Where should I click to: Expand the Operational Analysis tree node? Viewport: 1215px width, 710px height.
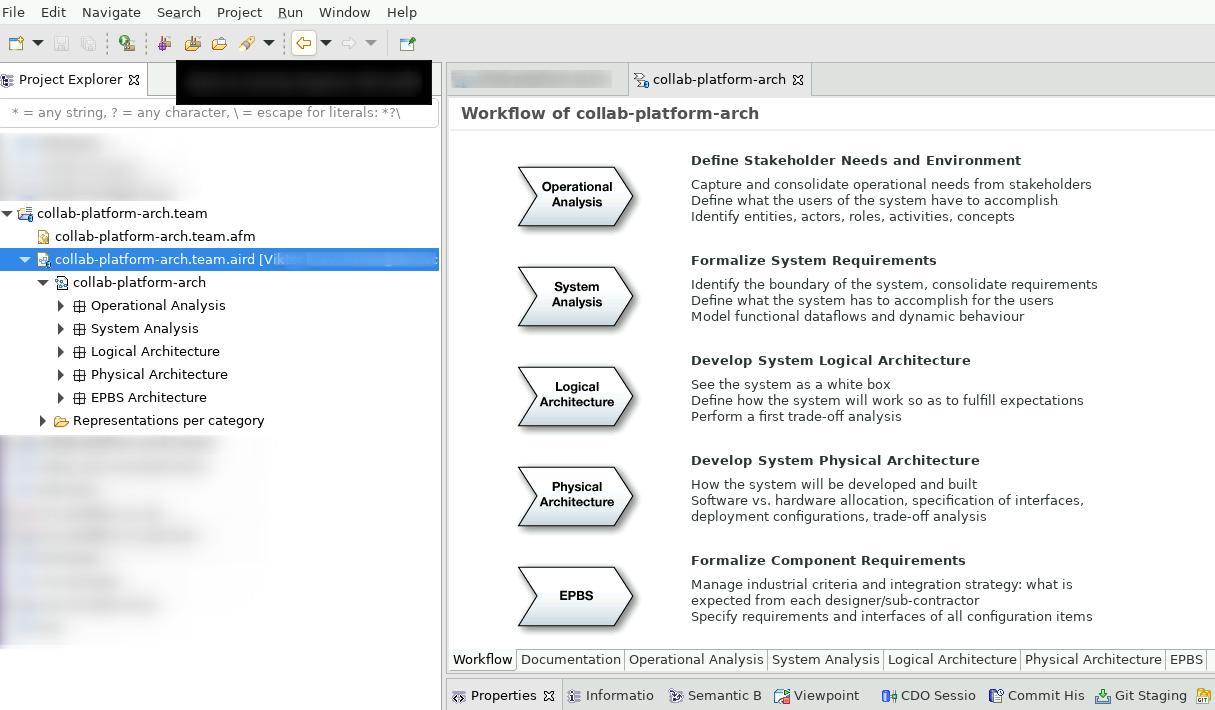coord(61,305)
